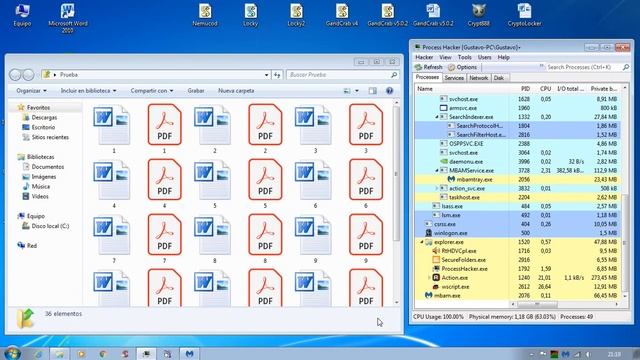
Task: Select the daemonu.exe process row
Action: [x=518, y=162]
